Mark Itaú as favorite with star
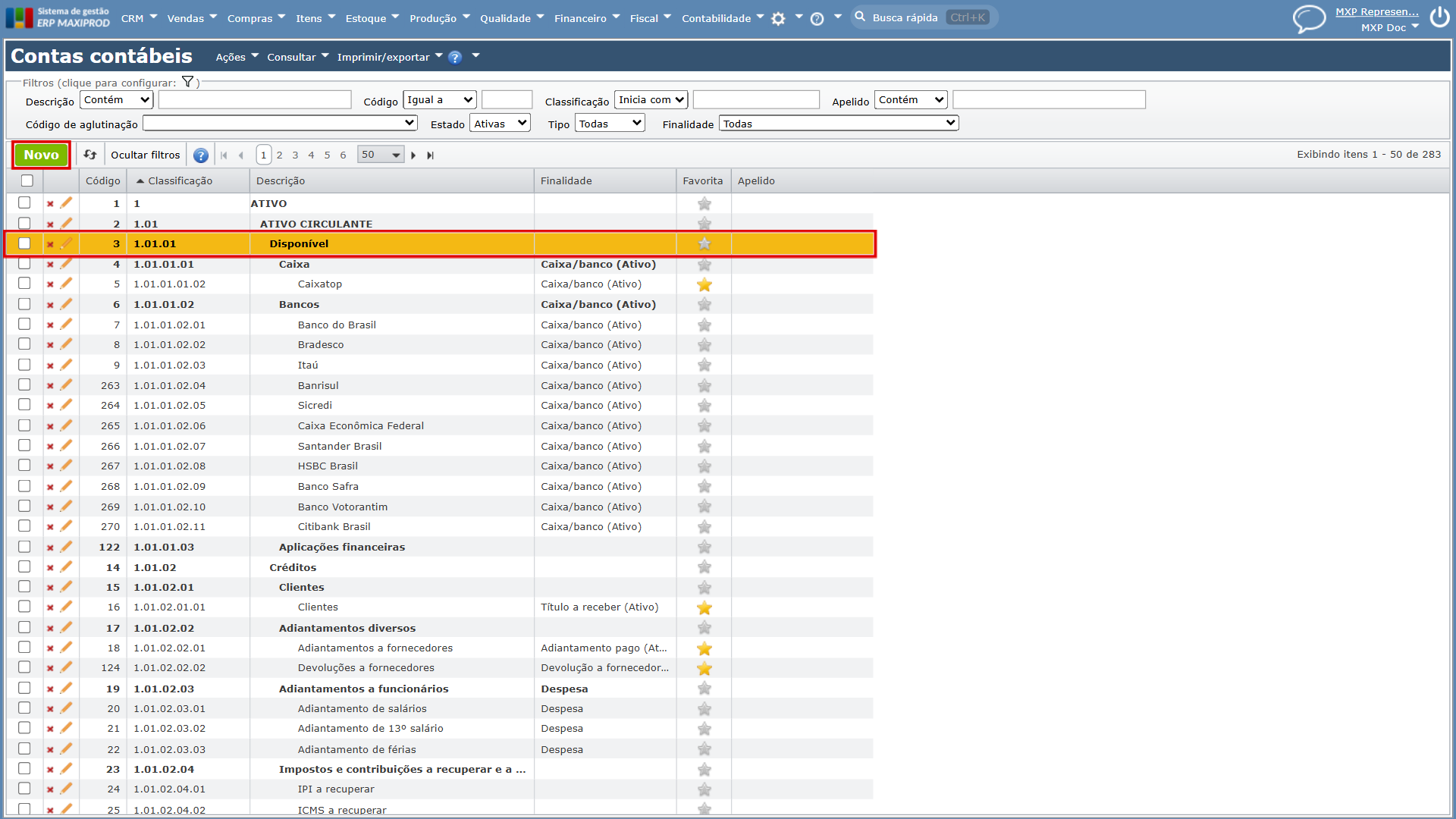The height and width of the screenshot is (819, 1456). pyautogui.click(x=704, y=365)
